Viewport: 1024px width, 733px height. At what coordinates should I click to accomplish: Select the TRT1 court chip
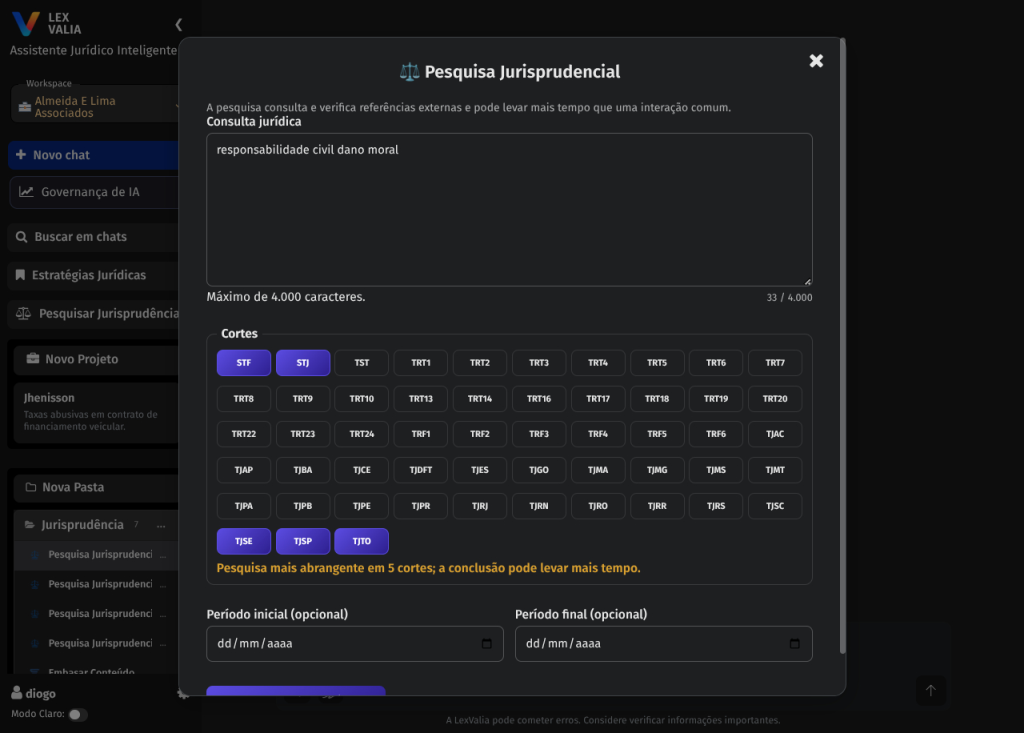421,363
